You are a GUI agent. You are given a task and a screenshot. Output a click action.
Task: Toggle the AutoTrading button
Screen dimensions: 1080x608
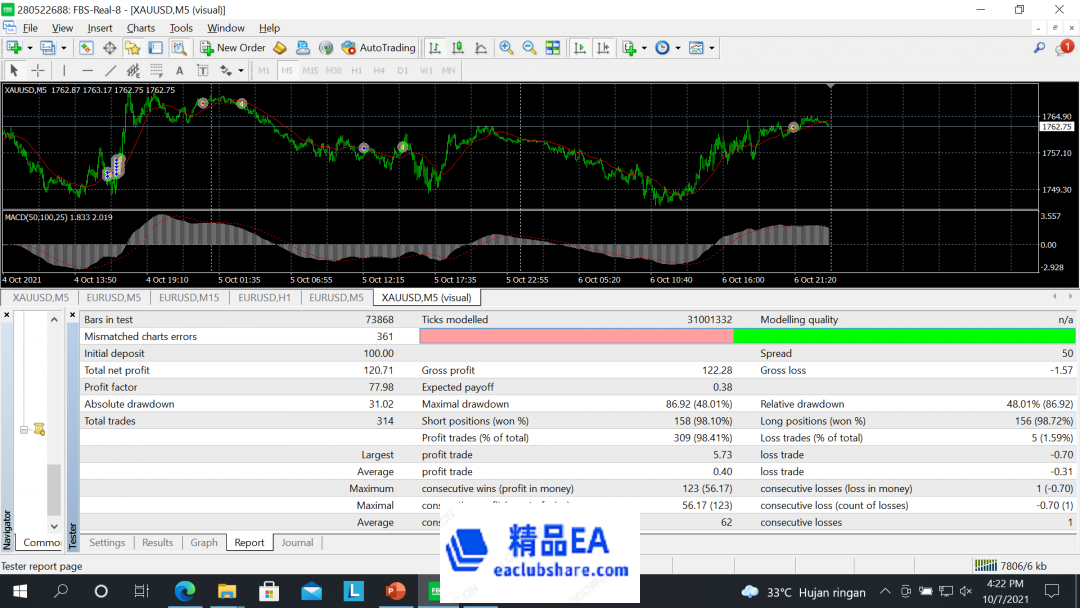[378, 48]
